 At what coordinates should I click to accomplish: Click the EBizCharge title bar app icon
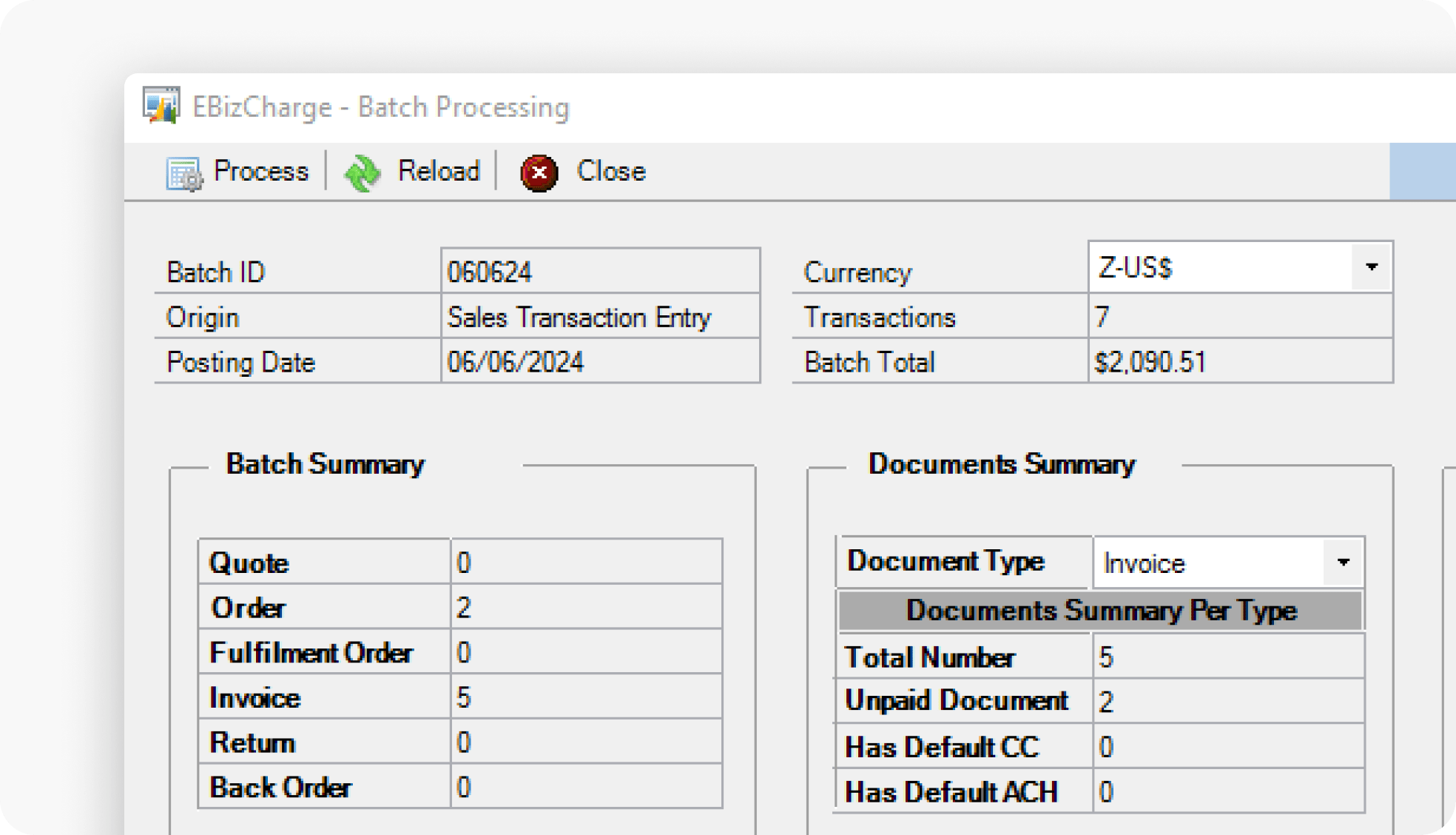point(161,105)
